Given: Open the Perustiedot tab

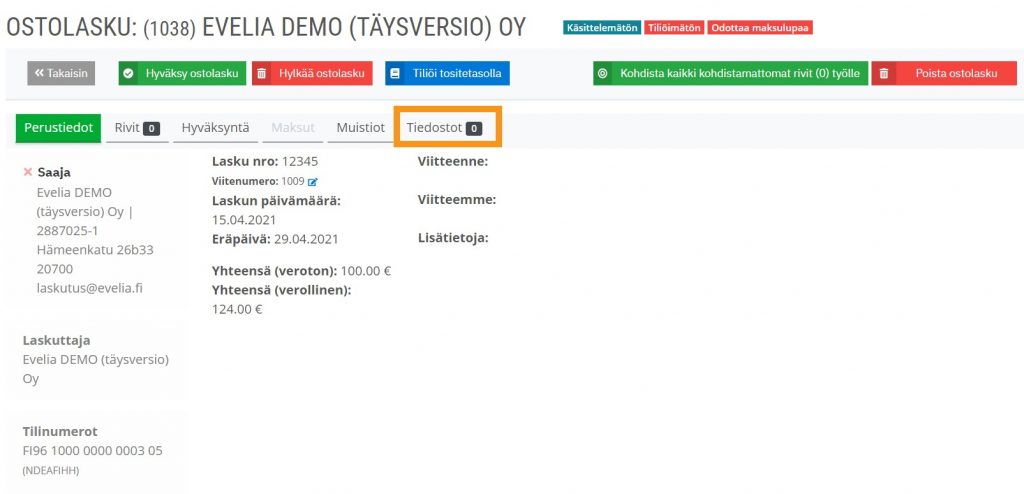Looking at the screenshot, I should pos(58,128).
